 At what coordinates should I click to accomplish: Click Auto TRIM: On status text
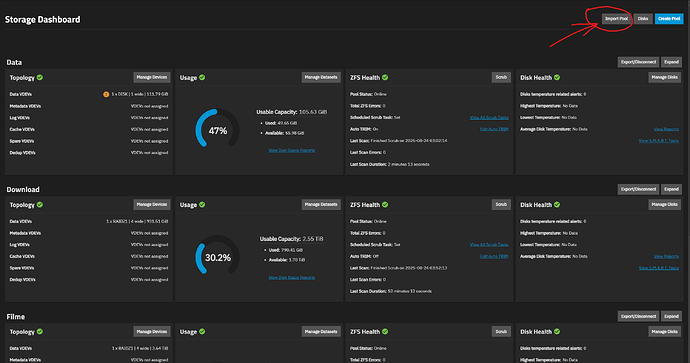point(364,129)
